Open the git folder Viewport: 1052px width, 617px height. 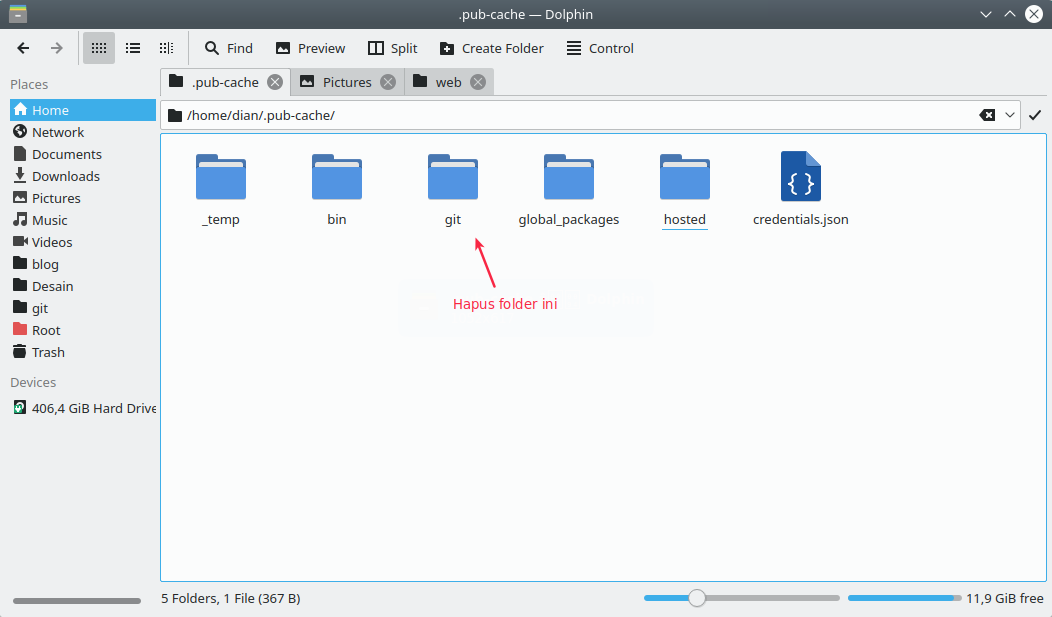click(452, 178)
